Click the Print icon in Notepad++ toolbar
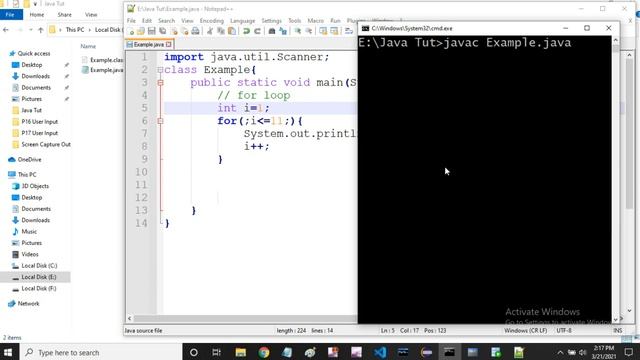Image resolution: width=640 pixels, height=360 pixels. tap(196, 31)
